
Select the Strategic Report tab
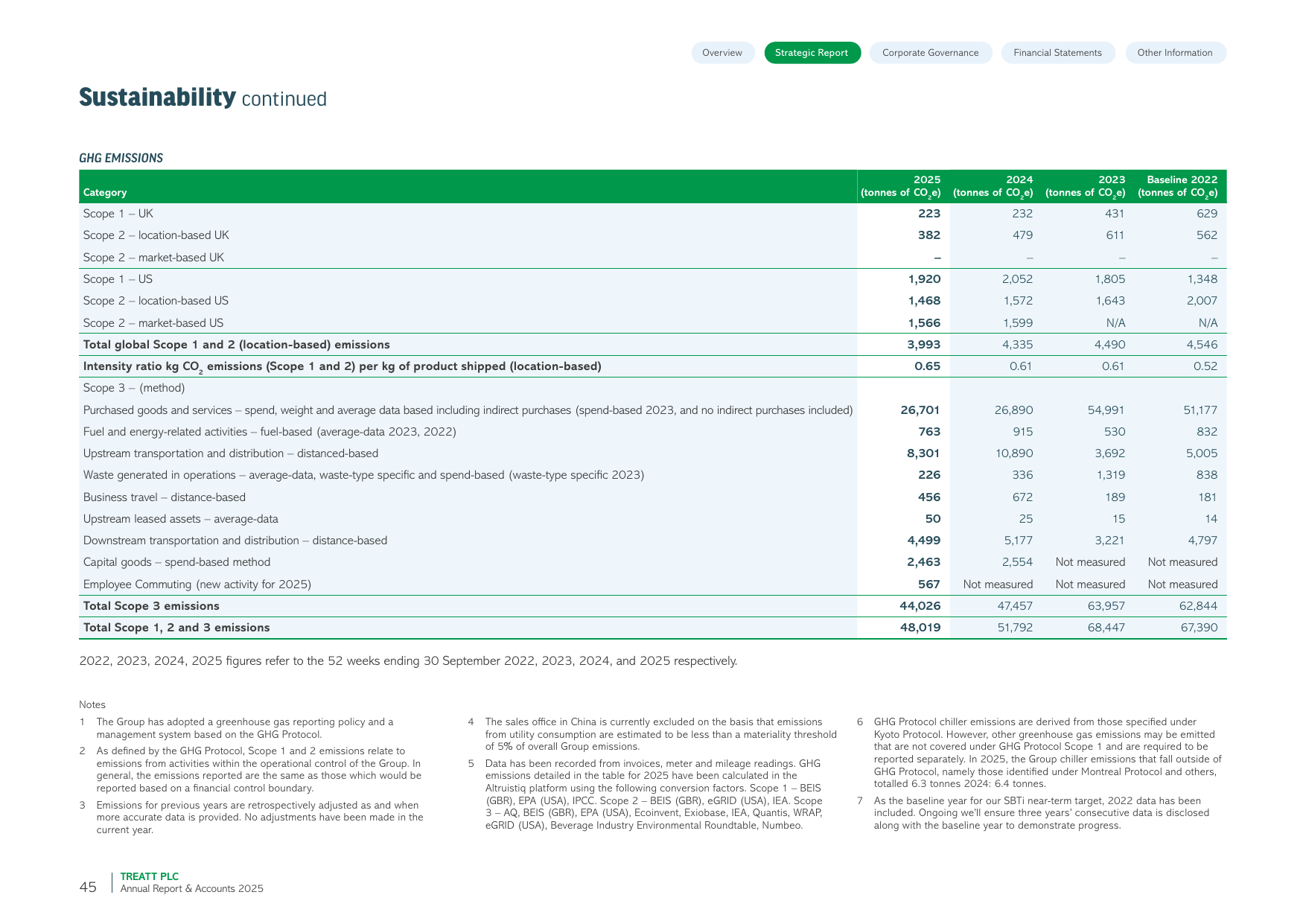pos(812,53)
